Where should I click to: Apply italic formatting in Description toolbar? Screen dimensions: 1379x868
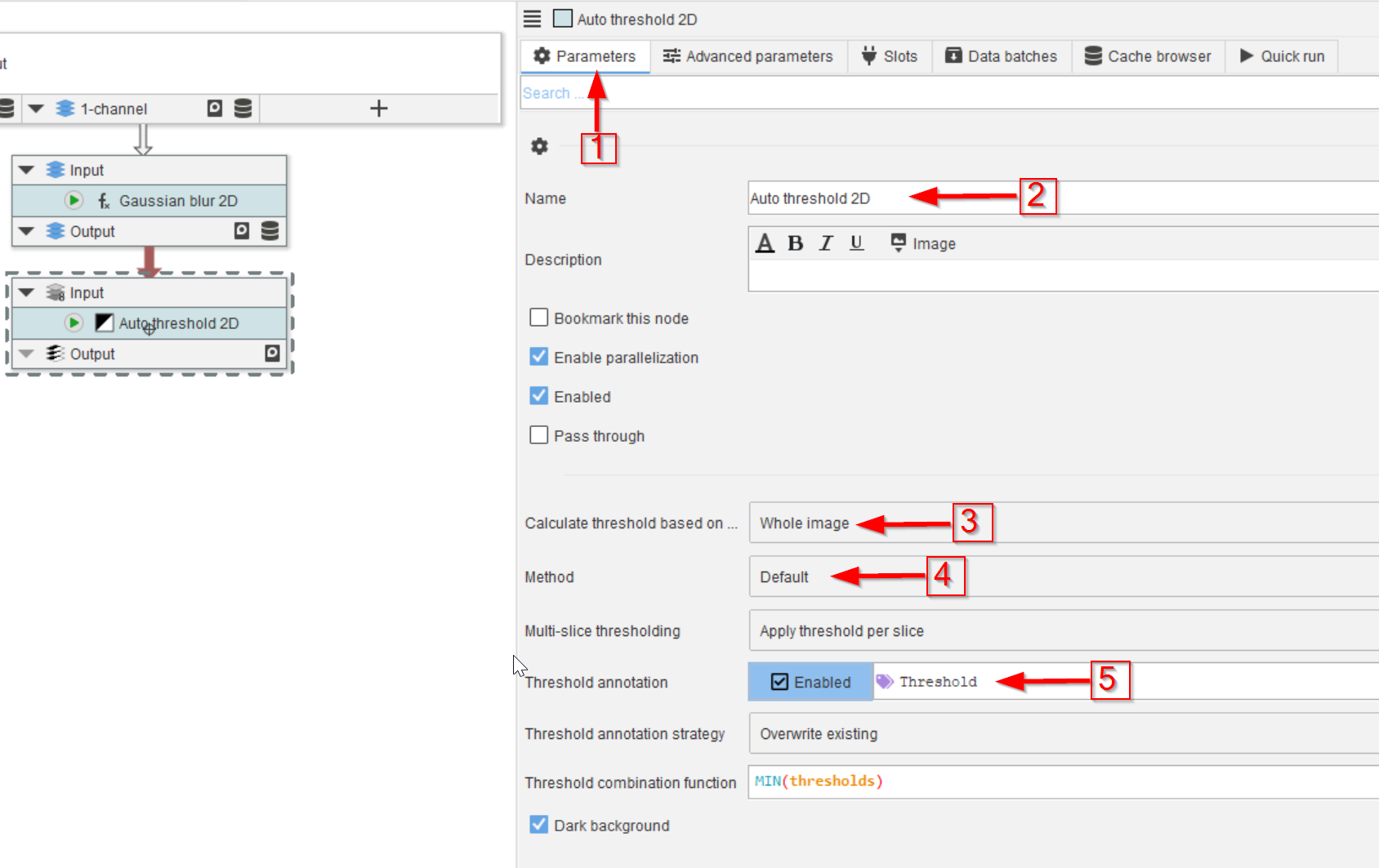coord(826,243)
